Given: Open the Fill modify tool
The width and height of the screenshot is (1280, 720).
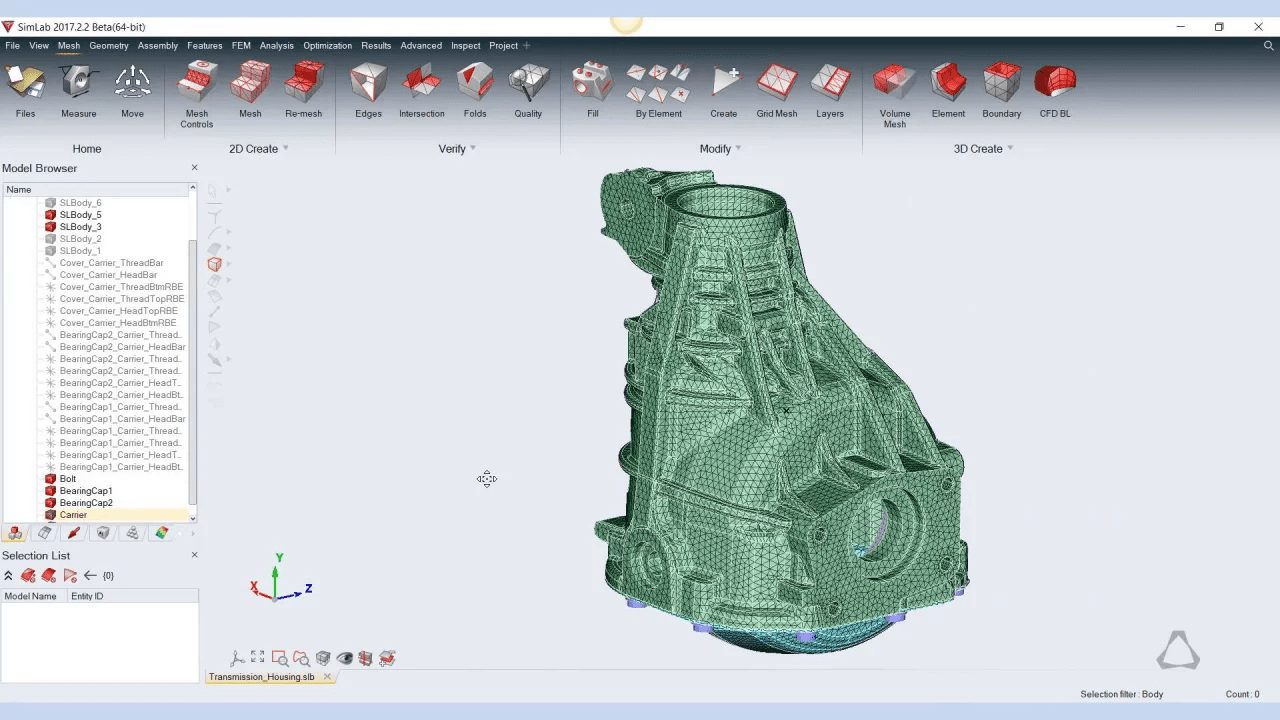Looking at the screenshot, I should [592, 92].
